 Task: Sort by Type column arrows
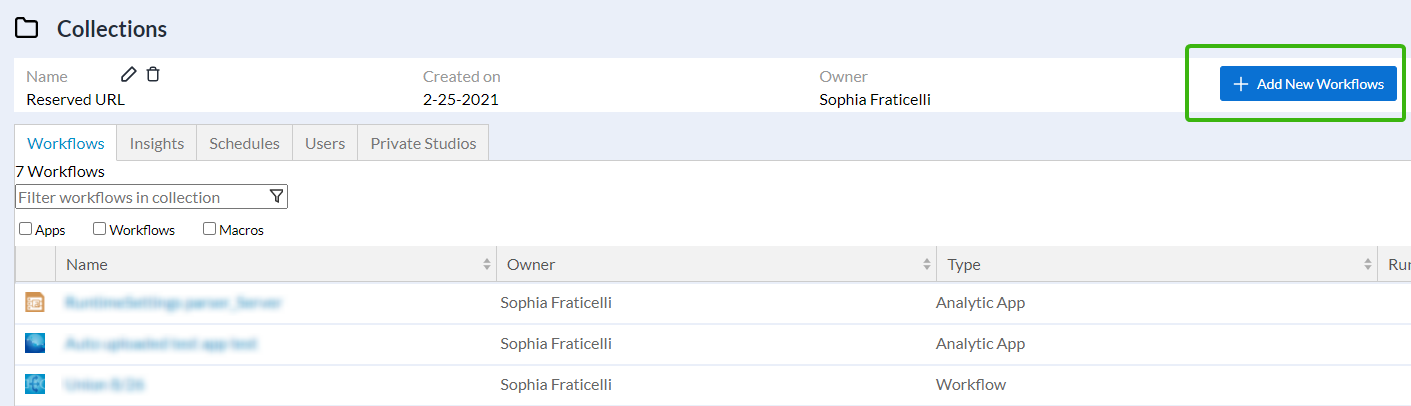tap(1368, 265)
